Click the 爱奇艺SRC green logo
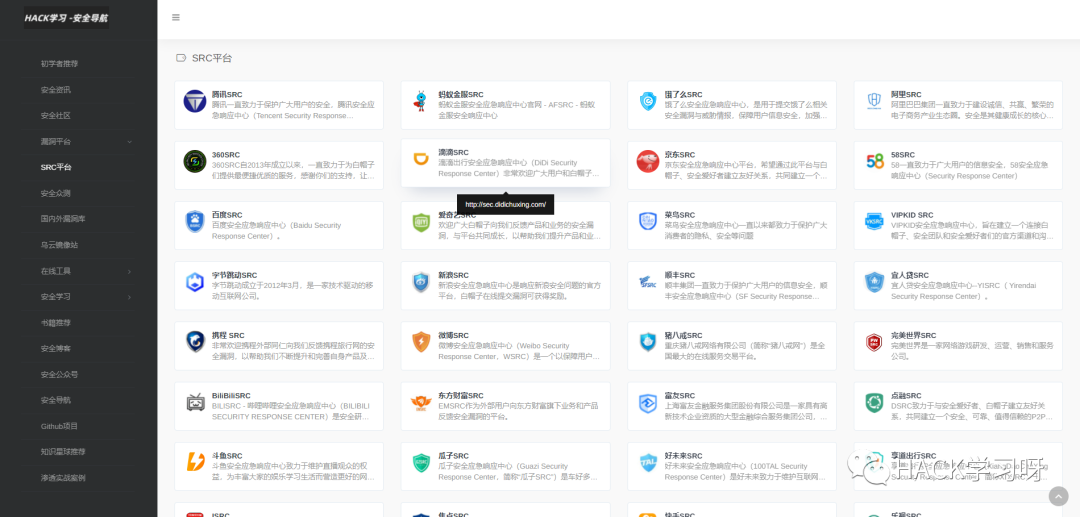The height and width of the screenshot is (517, 1080). click(421, 222)
